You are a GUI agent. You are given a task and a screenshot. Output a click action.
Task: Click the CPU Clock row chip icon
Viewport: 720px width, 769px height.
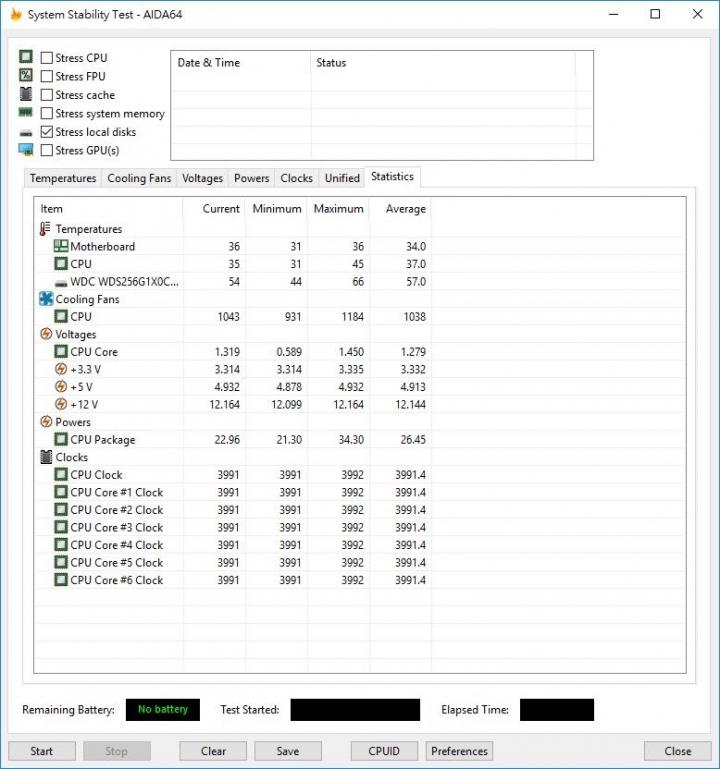pos(61,474)
